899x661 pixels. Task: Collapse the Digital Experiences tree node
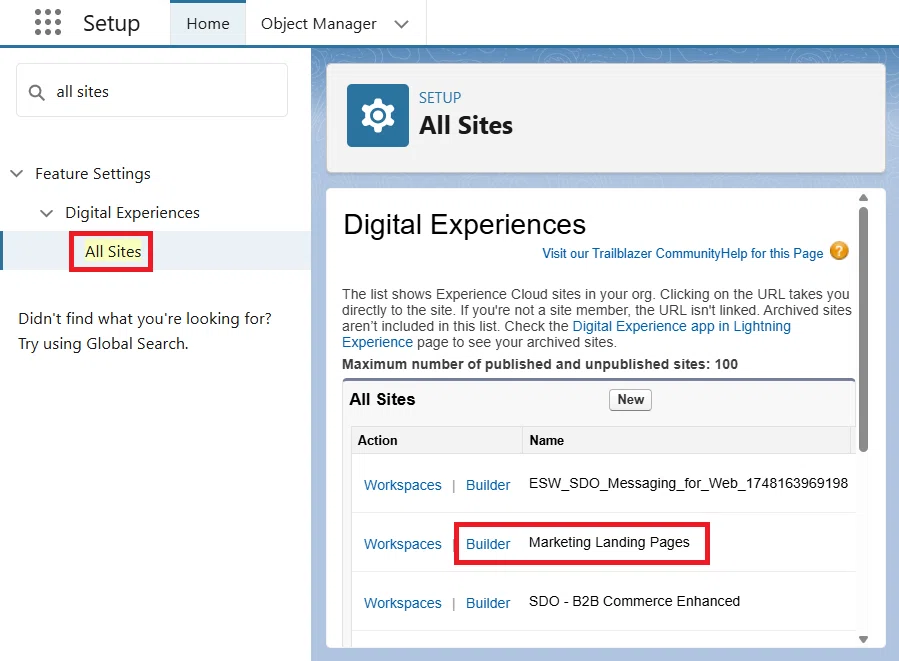pos(46,213)
